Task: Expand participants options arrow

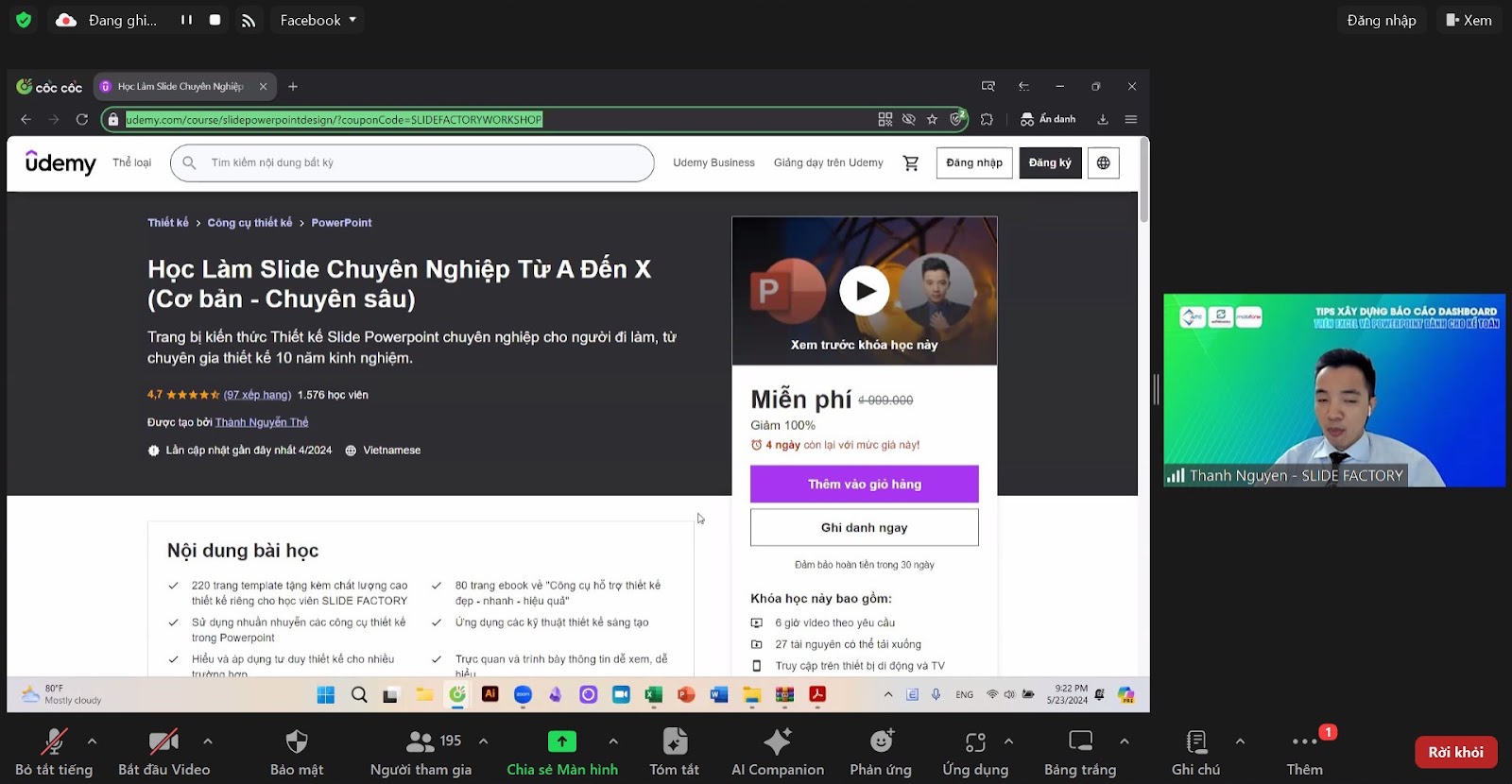Action: click(x=484, y=741)
